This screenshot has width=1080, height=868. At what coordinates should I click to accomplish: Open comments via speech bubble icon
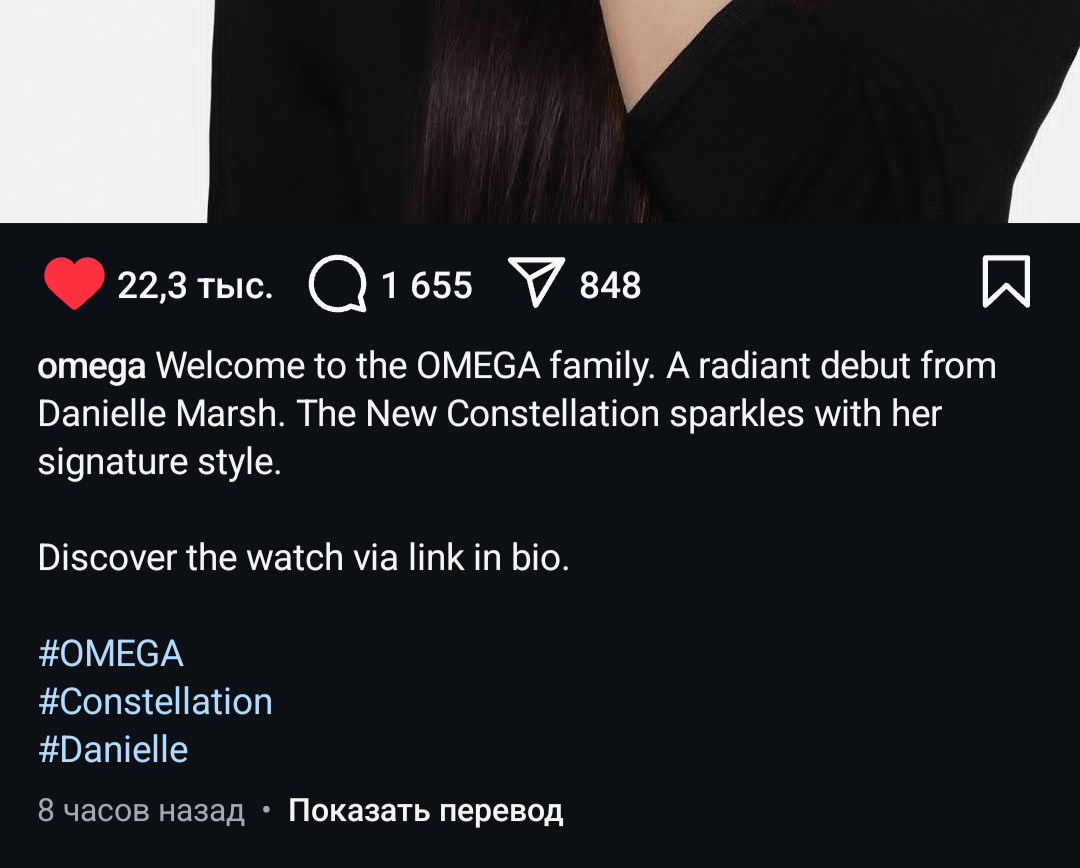click(337, 284)
